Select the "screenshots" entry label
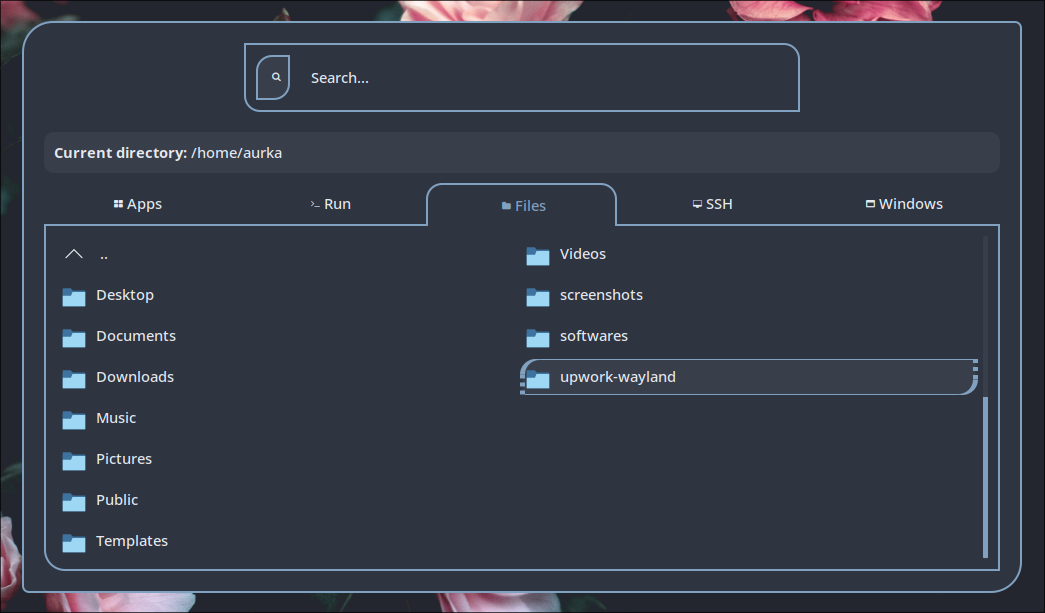The image size is (1045, 613). click(601, 295)
